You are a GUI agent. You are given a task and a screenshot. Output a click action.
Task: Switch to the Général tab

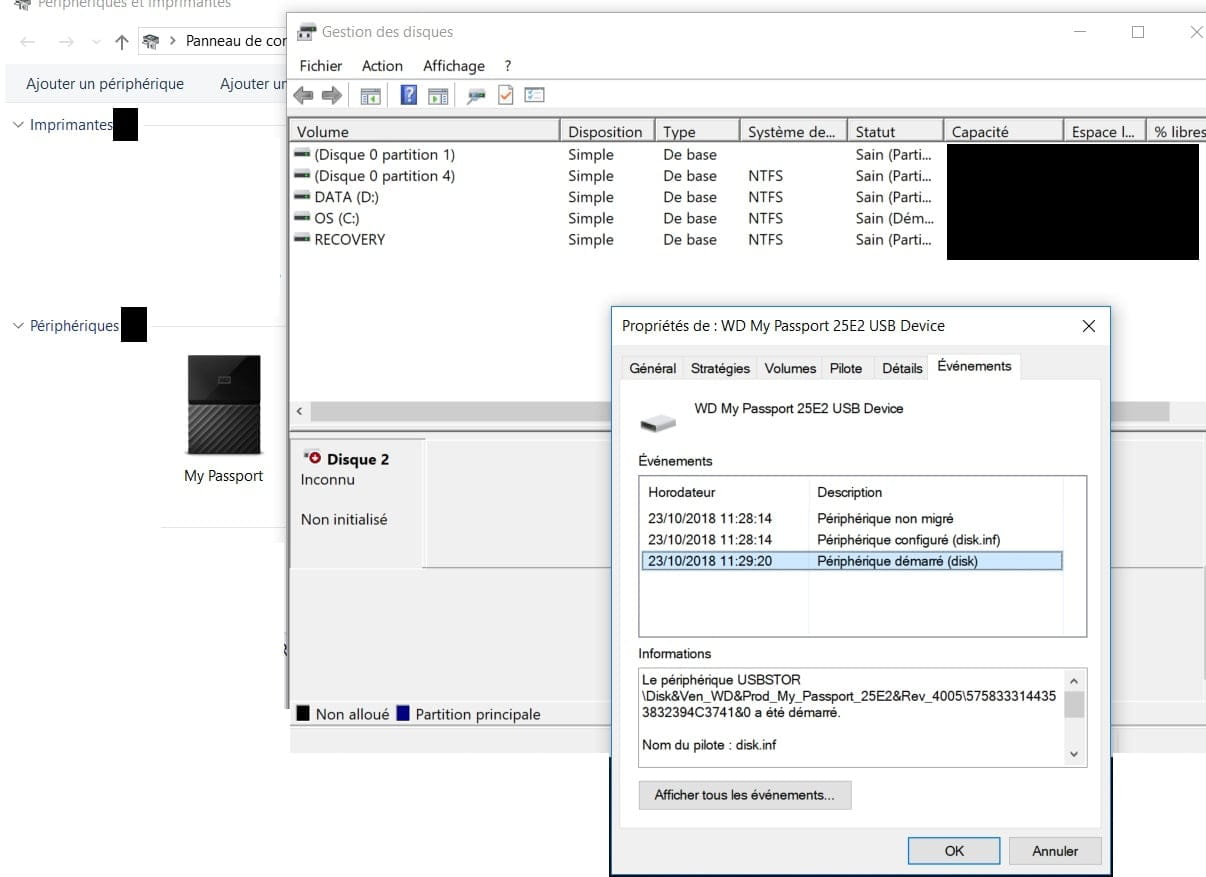[x=653, y=368]
